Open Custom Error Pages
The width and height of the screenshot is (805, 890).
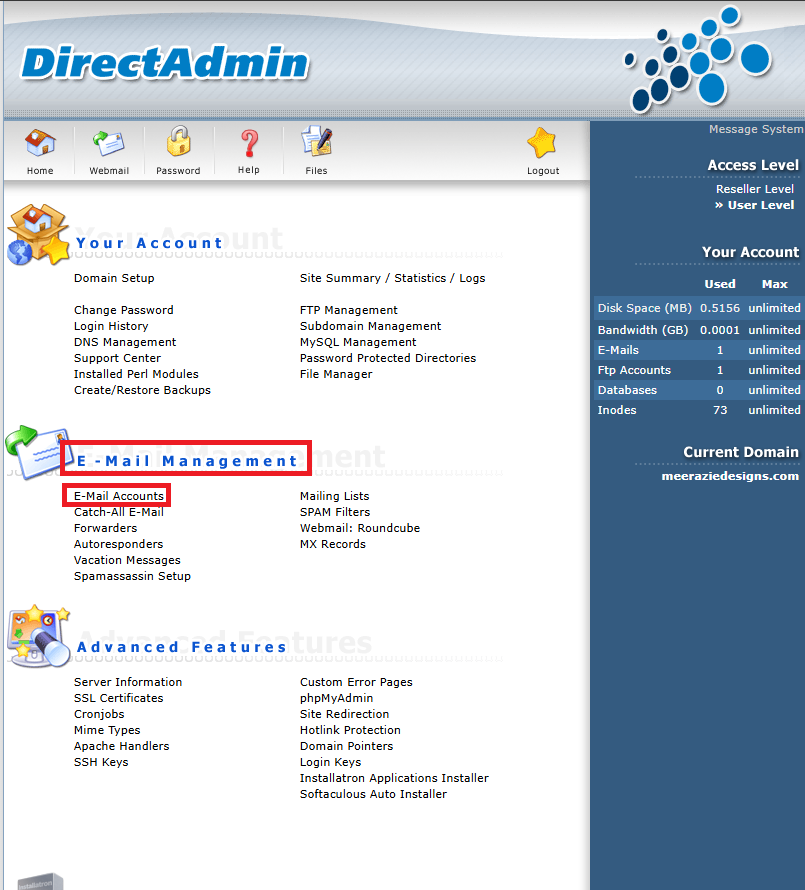tap(357, 682)
